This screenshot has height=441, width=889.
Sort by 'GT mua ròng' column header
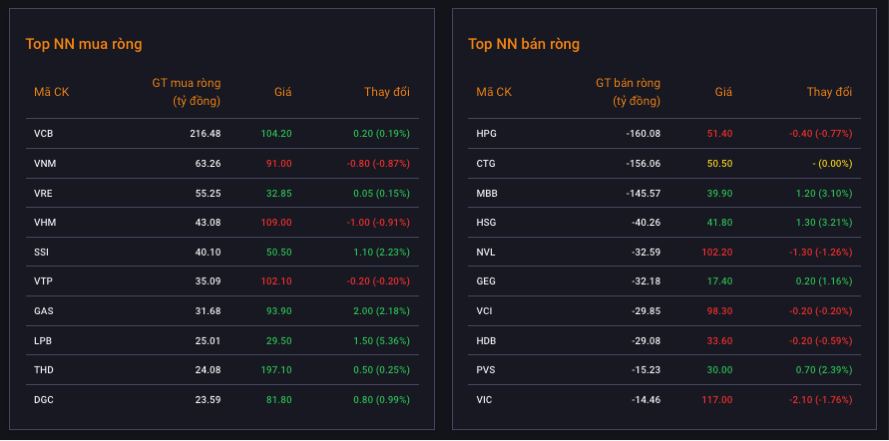click(x=186, y=91)
